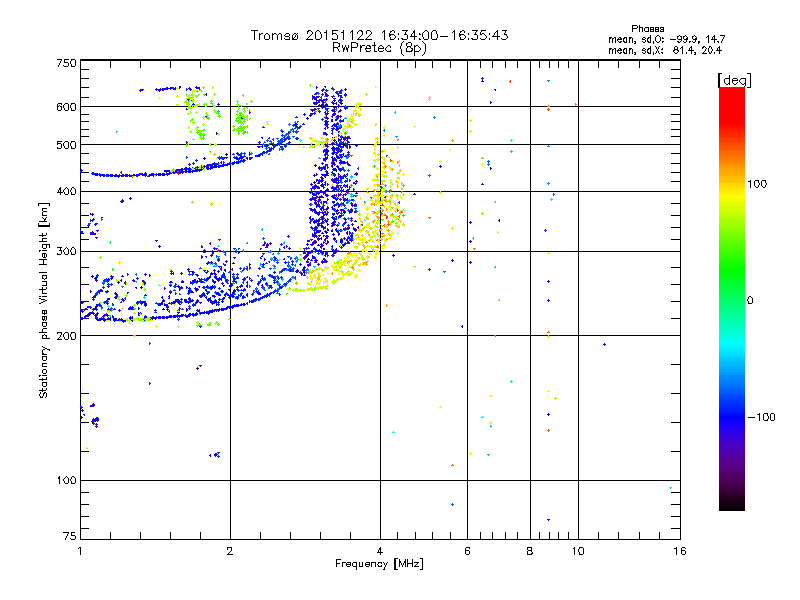Click the x-axis tick label '8'
This screenshot has width=800, height=600.
pos(530,551)
